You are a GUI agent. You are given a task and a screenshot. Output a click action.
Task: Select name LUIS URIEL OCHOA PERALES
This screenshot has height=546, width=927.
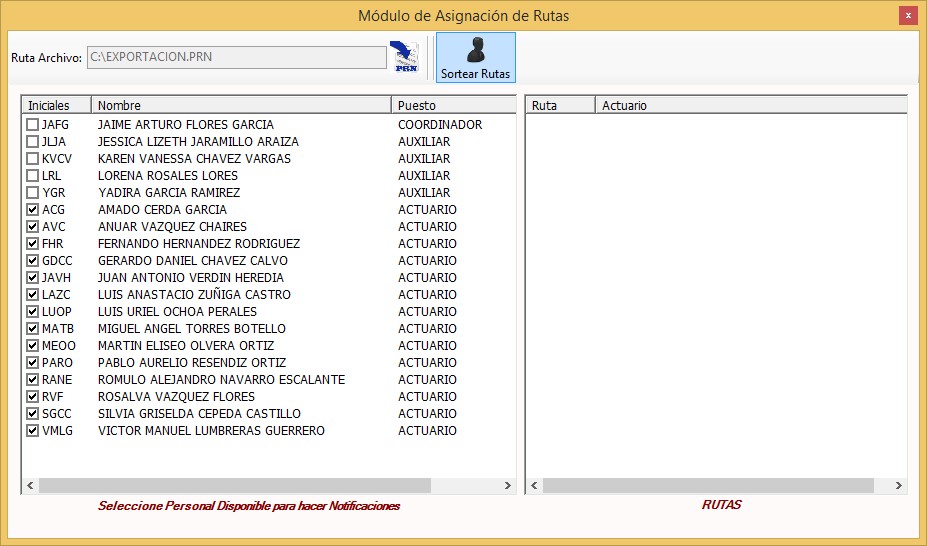(177, 311)
